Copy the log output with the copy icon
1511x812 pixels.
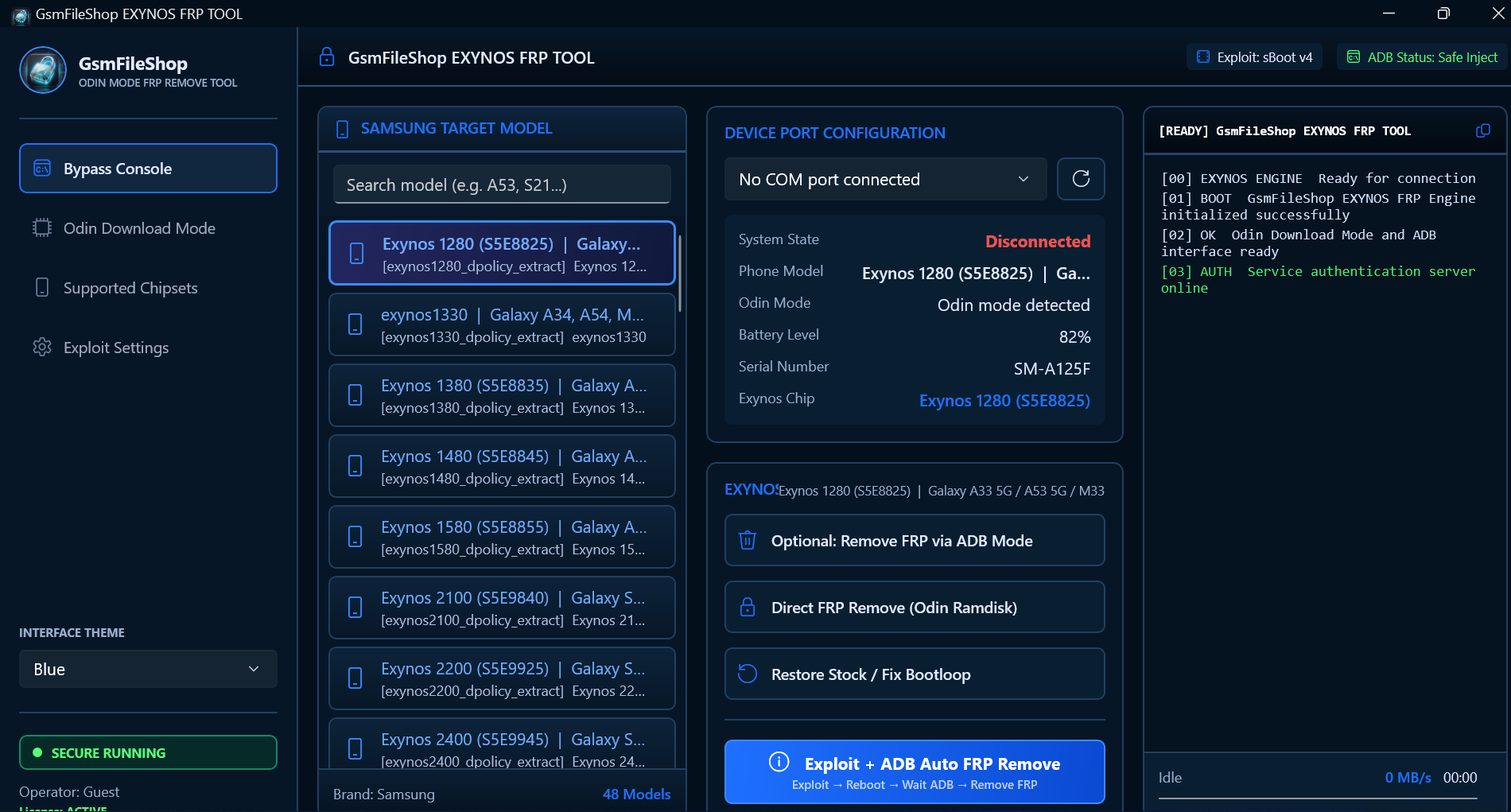1483,131
